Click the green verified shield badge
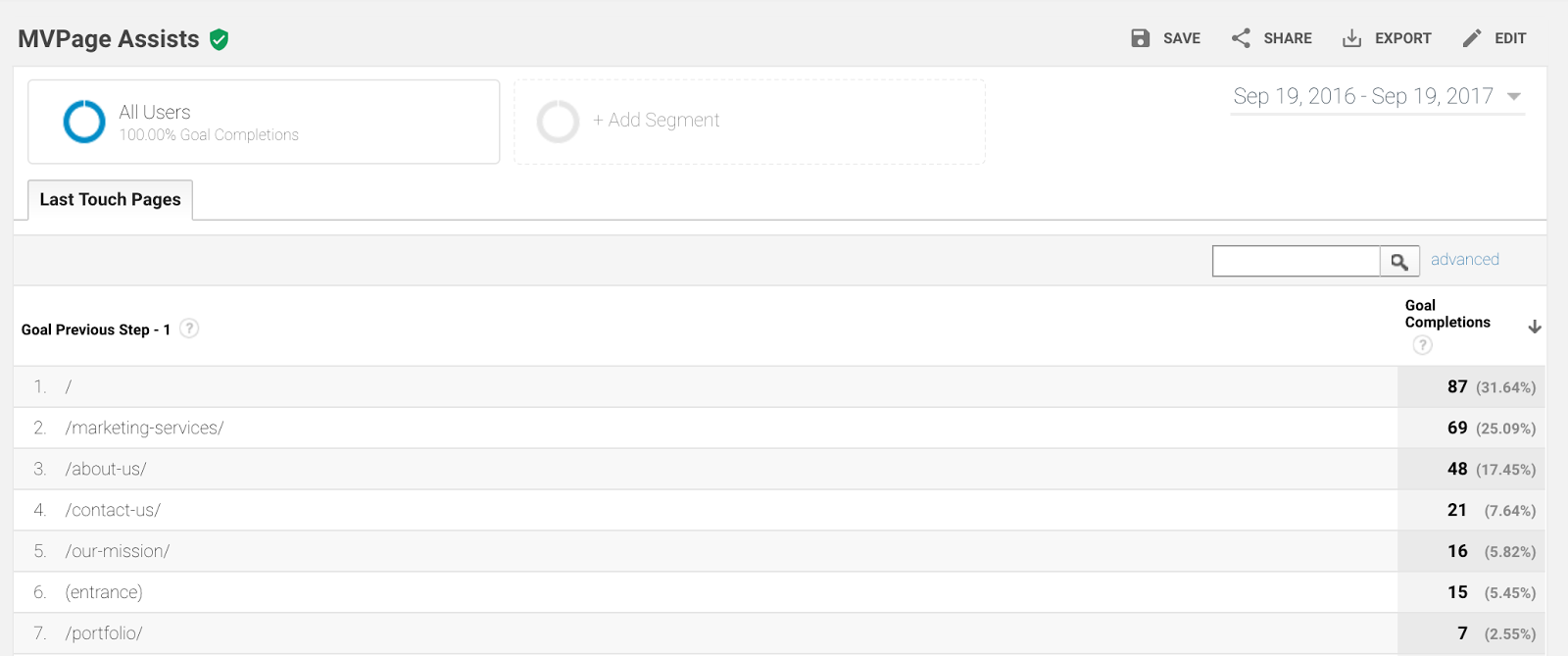This screenshot has height=656, width=1568. 220,39
